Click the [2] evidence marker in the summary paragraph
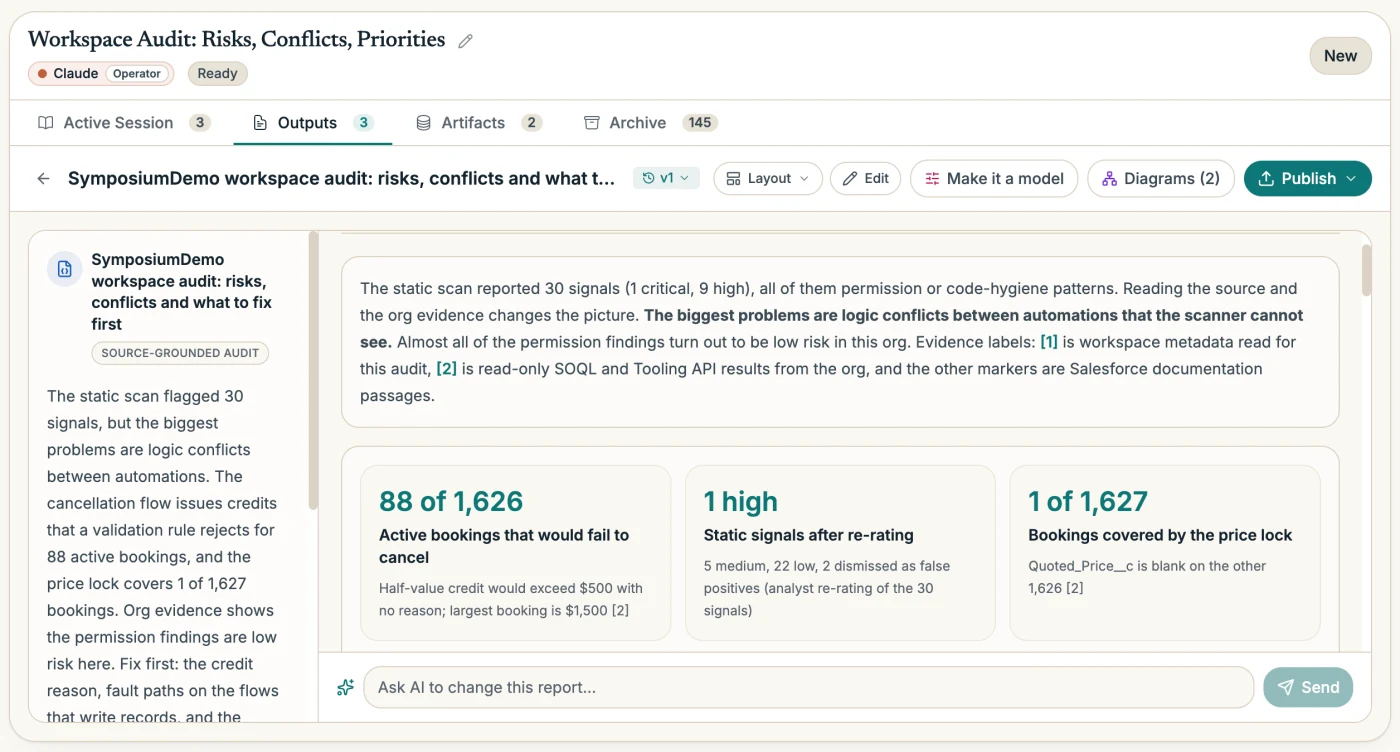This screenshot has height=752, width=1400. (x=446, y=369)
